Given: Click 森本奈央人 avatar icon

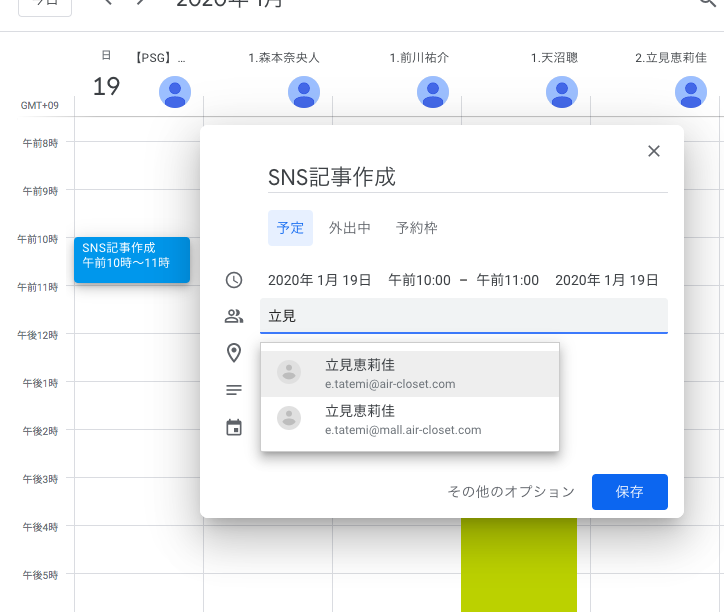Looking at the screenshot, I should pos(304,92).
